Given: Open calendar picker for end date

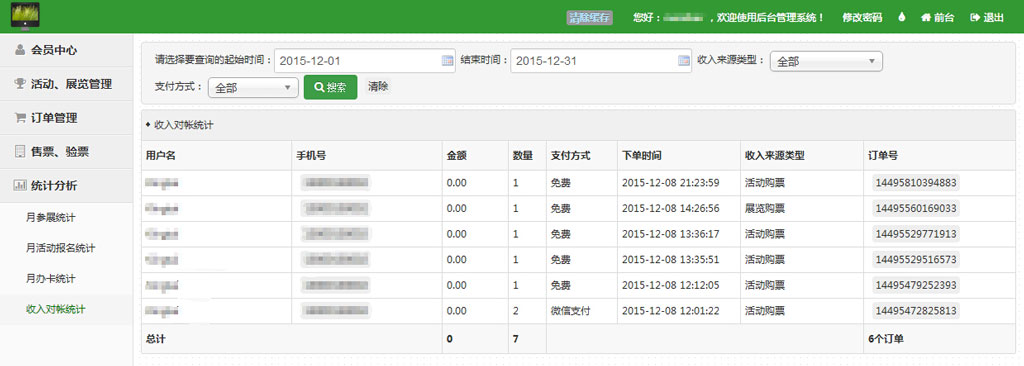Looking at the screenshot, I should [684, 61].
